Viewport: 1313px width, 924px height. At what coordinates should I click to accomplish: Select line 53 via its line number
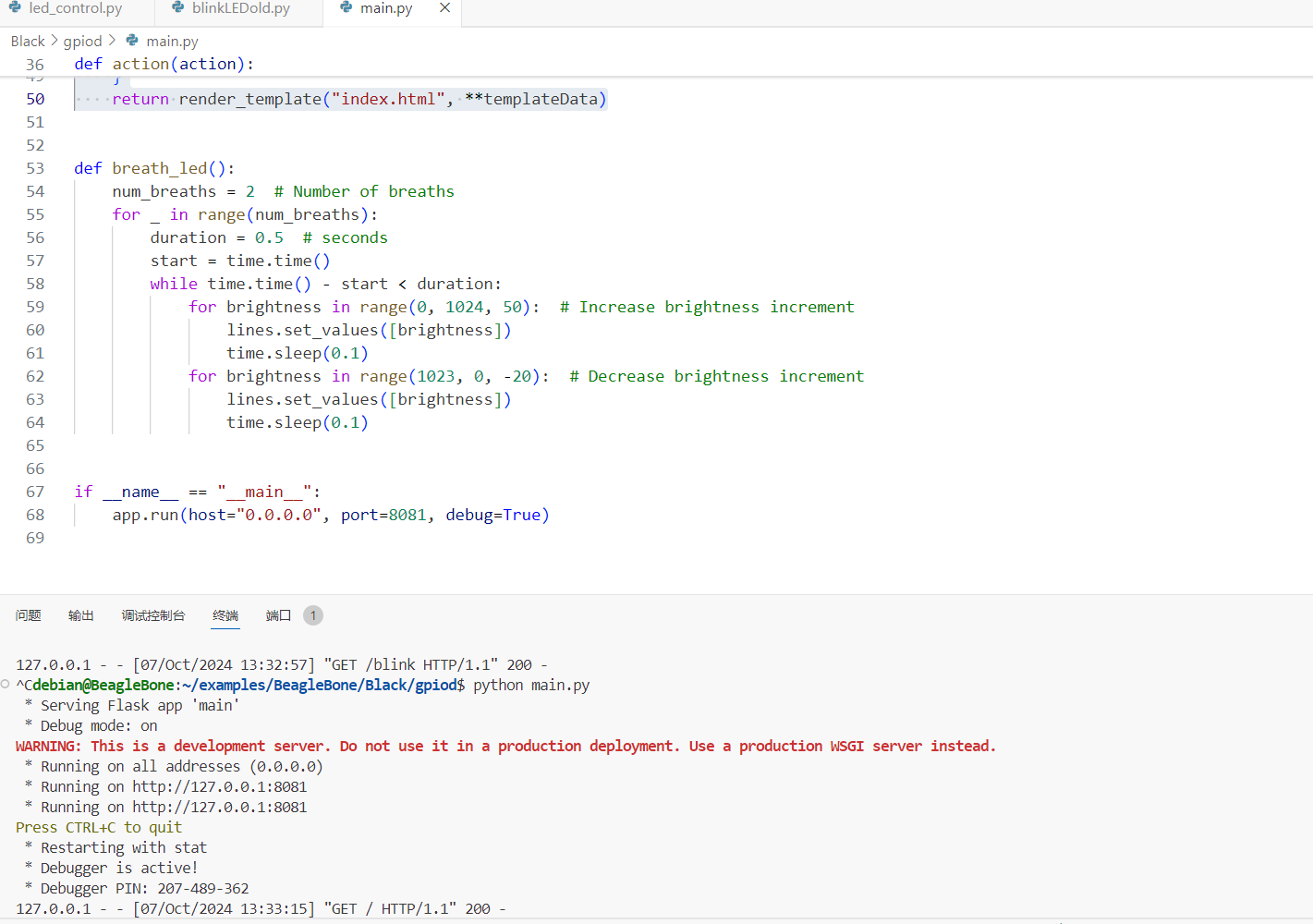(35, 168)
